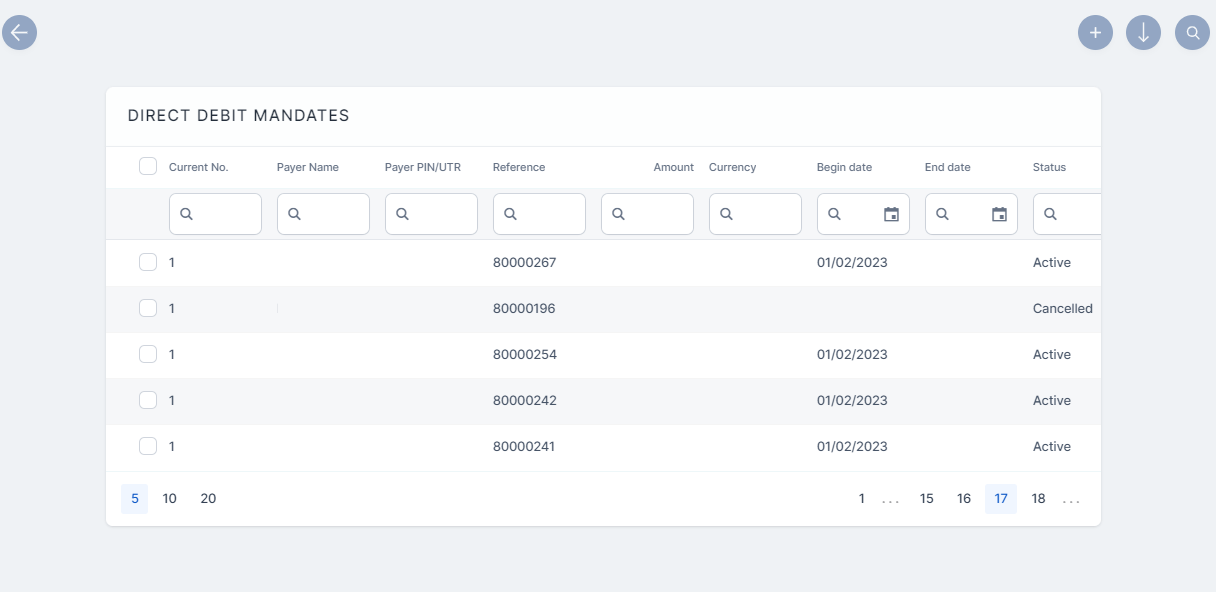Image resolution: width=1216 pixels, height=592 pixels.
Task: Check the row with reference 80000267
Action: (148, 262)
